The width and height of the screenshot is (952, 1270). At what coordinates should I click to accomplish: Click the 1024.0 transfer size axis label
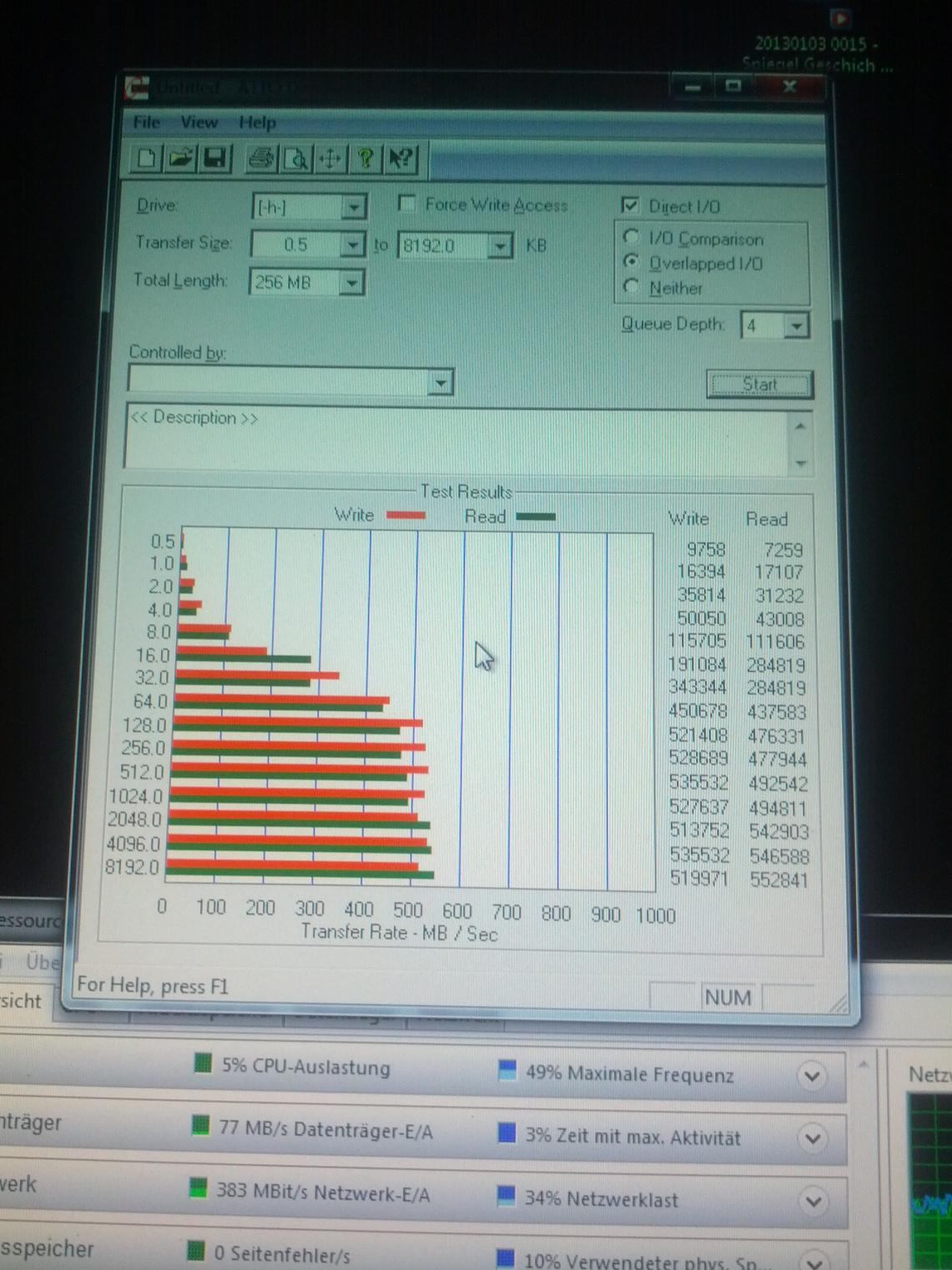coord(135,796)
